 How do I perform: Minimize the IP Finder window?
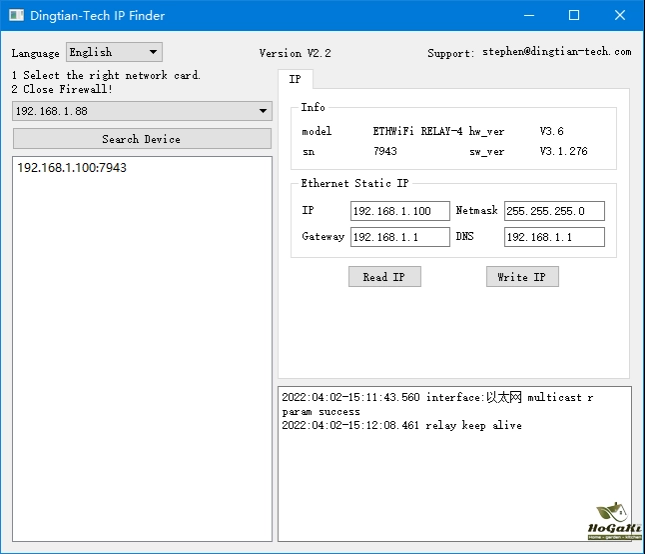(528, 16)
